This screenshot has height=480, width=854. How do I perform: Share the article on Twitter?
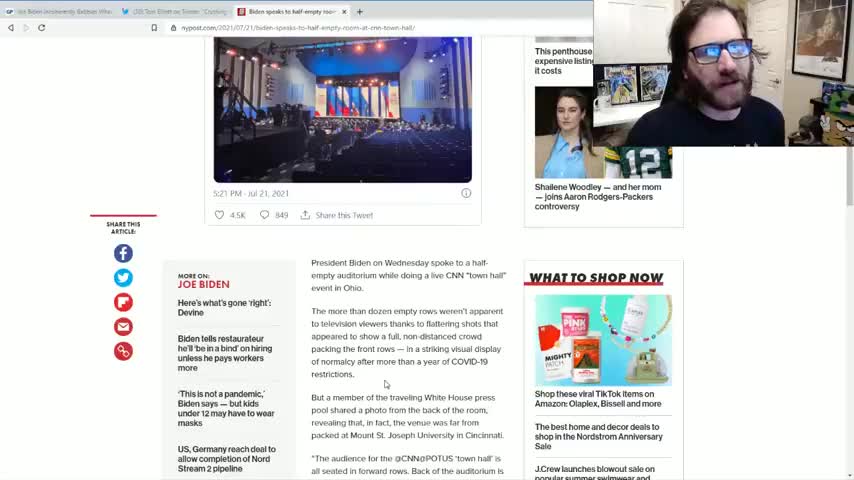[123, 278]
